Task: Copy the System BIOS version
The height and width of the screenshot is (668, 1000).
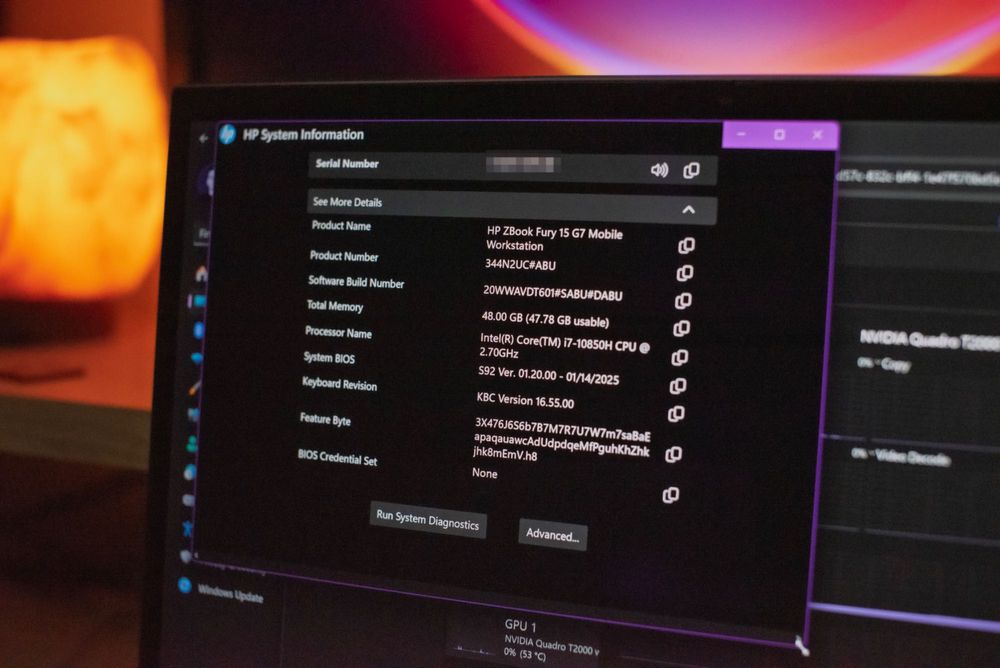Action: tap(678, 385)
